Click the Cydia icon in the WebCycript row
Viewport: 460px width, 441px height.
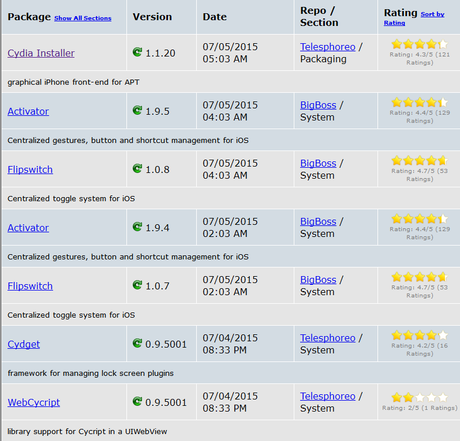point(137,401)
